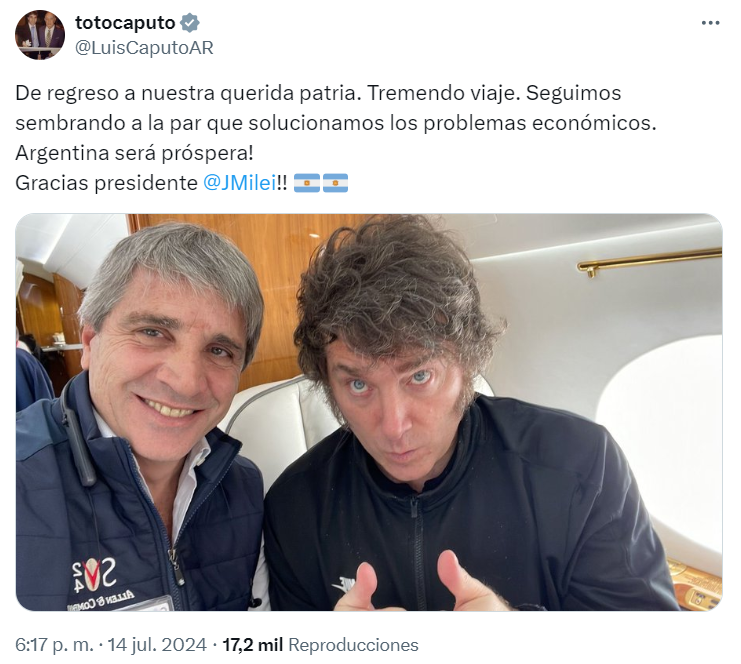Open the @JMilei mention link
This screenshot has height=664, width=741.
pyautogui.click(x=240, y=183)
